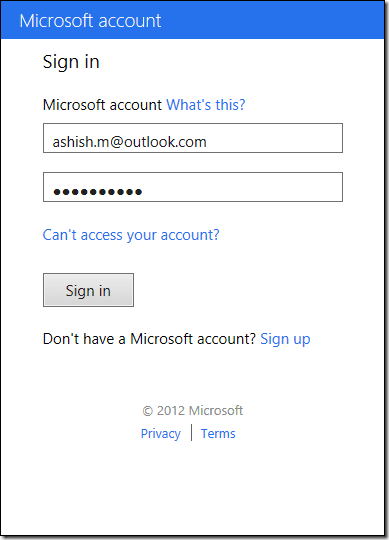Screen dimensions: 389x540
Task: Click "Don't have a Microsoft account?" text
Action: pos(149,339)
